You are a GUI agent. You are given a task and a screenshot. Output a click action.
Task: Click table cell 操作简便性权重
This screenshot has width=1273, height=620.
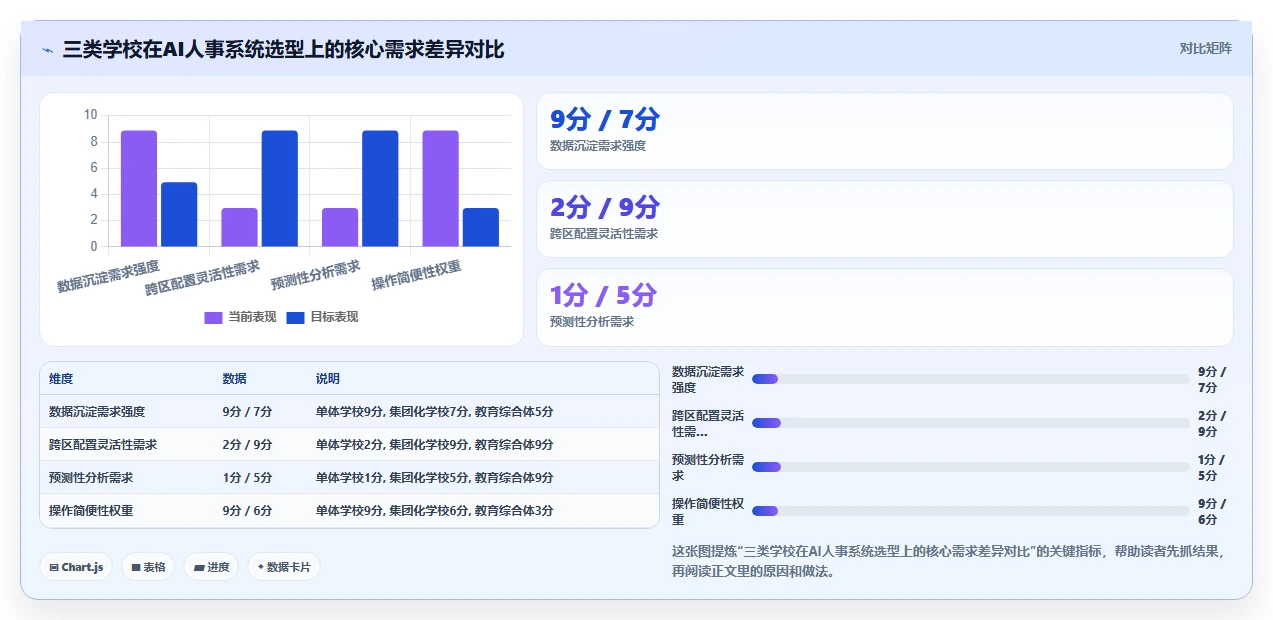[91, 511]
